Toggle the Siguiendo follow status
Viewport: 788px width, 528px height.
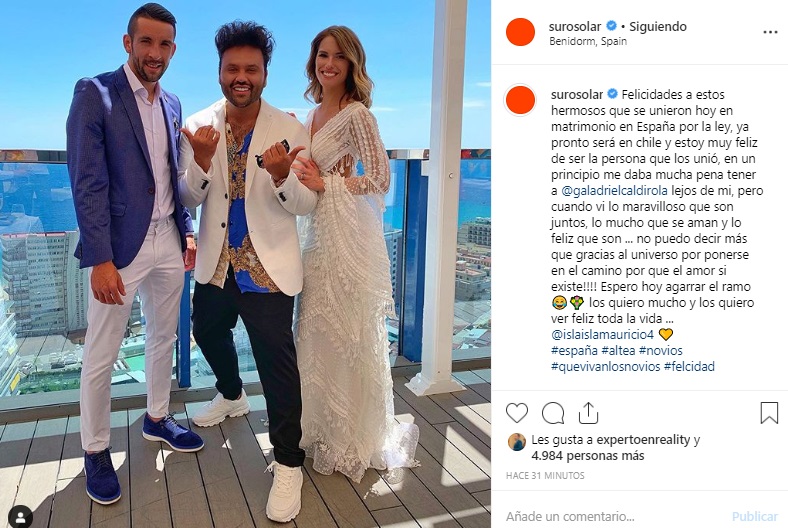[658, 26]
